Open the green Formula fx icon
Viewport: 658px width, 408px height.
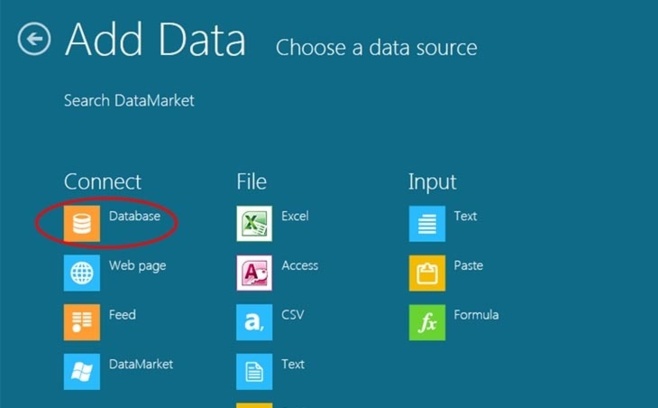pyautogui.click(x=427, y=322)
